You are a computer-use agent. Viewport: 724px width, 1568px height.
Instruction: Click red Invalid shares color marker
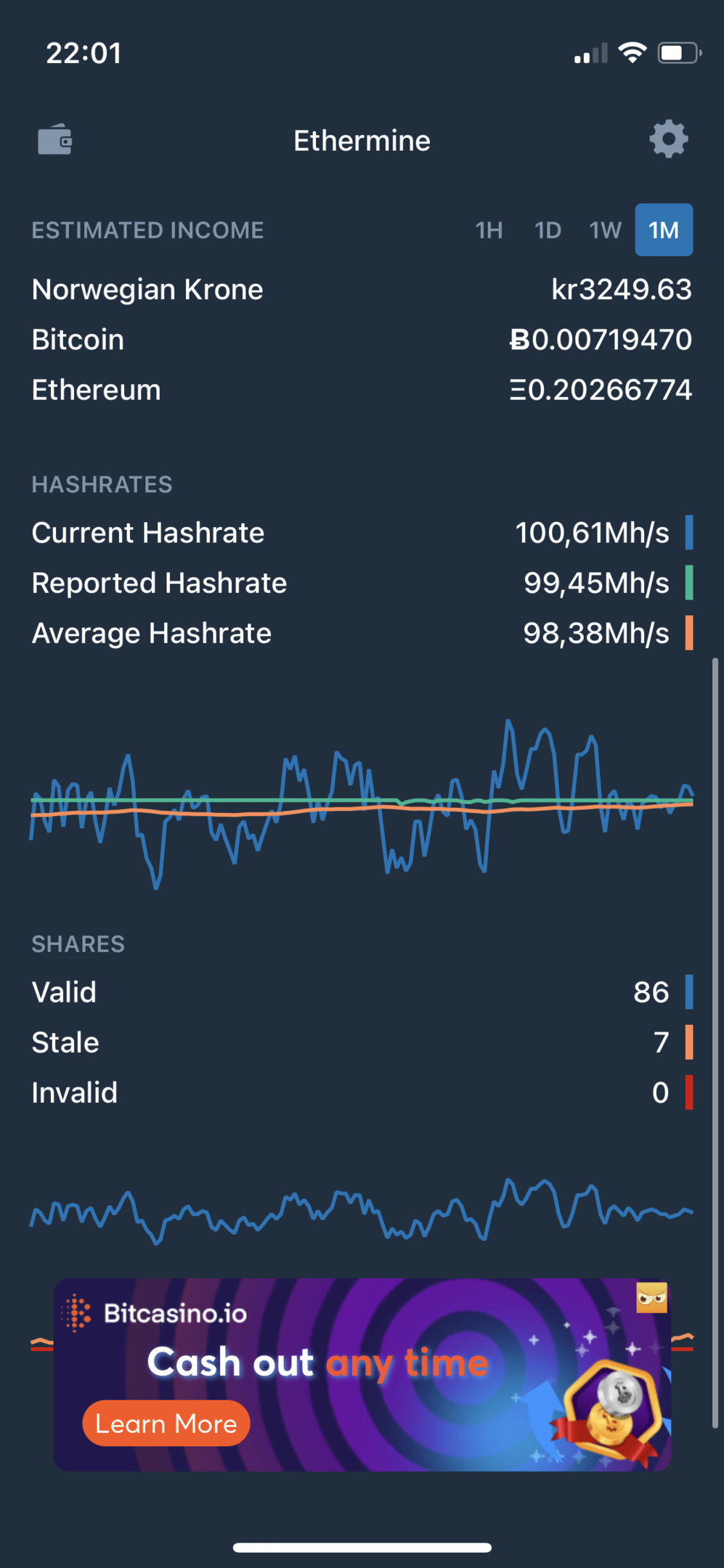point(689,1092)
